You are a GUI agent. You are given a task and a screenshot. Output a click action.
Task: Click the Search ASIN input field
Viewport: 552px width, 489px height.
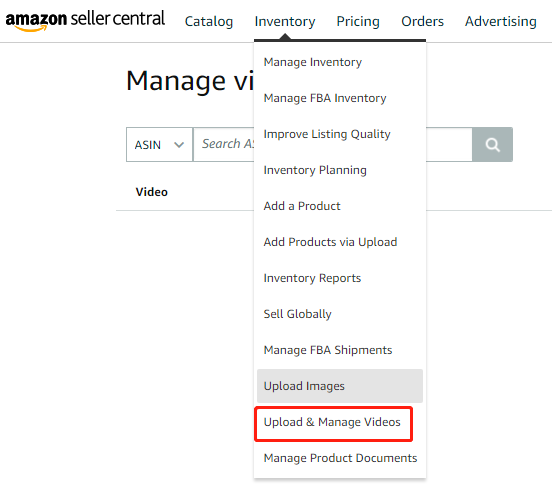pyautogui.click(x=224, y=145)
